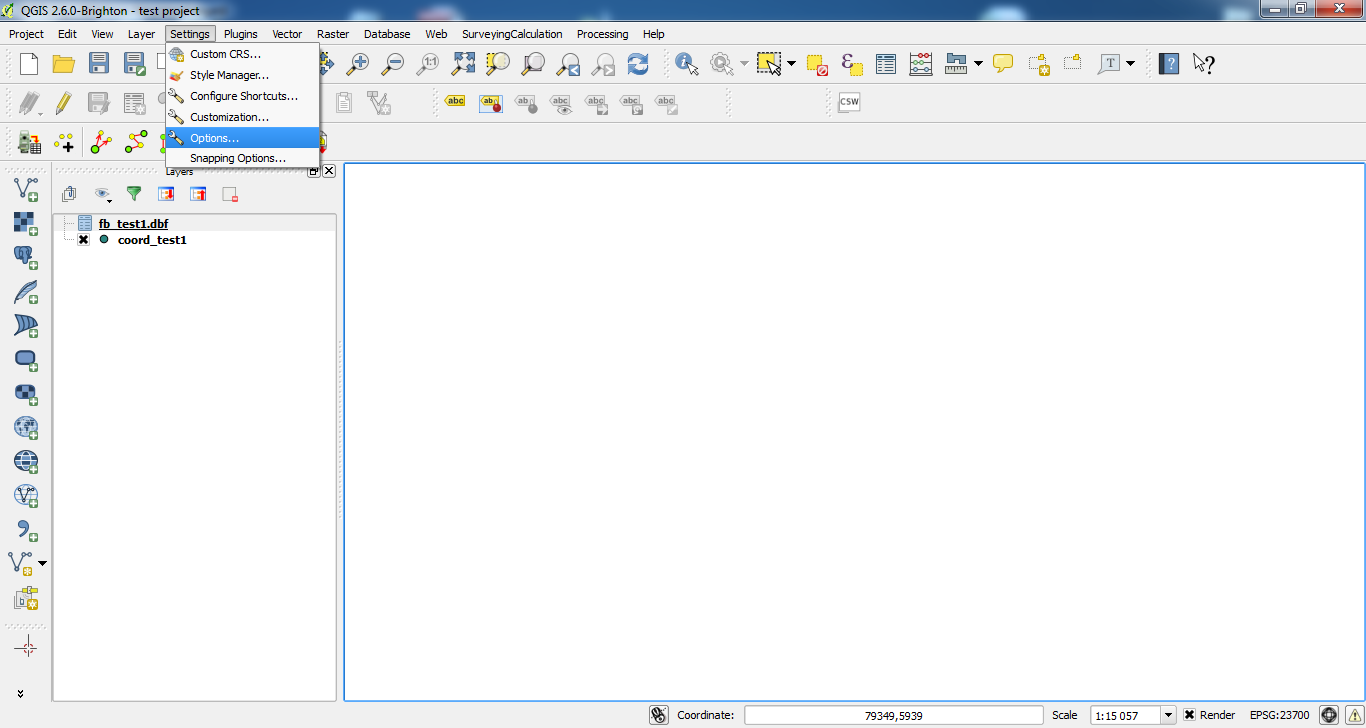Choose Options... from the Settings menu
This screenshot has height=728, width=1366.
[x=214, y=138]
